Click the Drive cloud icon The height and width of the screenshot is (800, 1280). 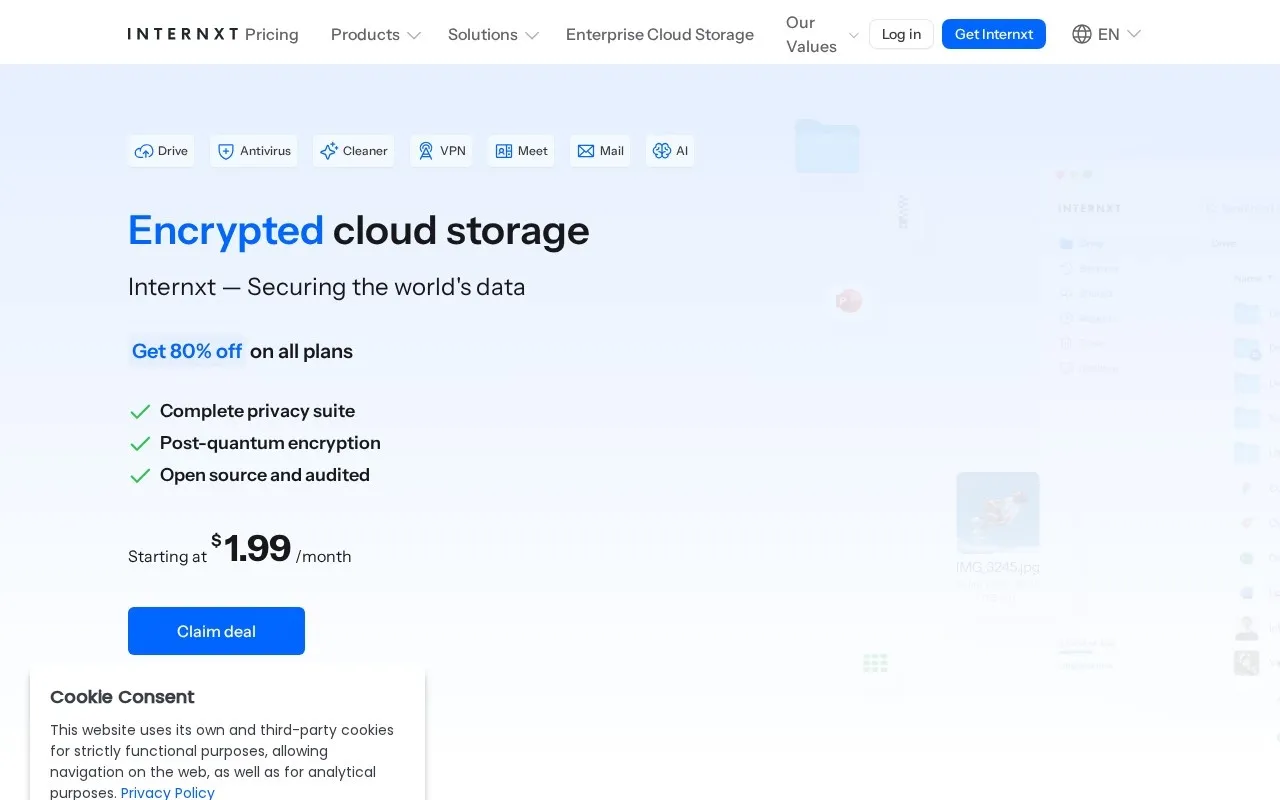(144, 151)
